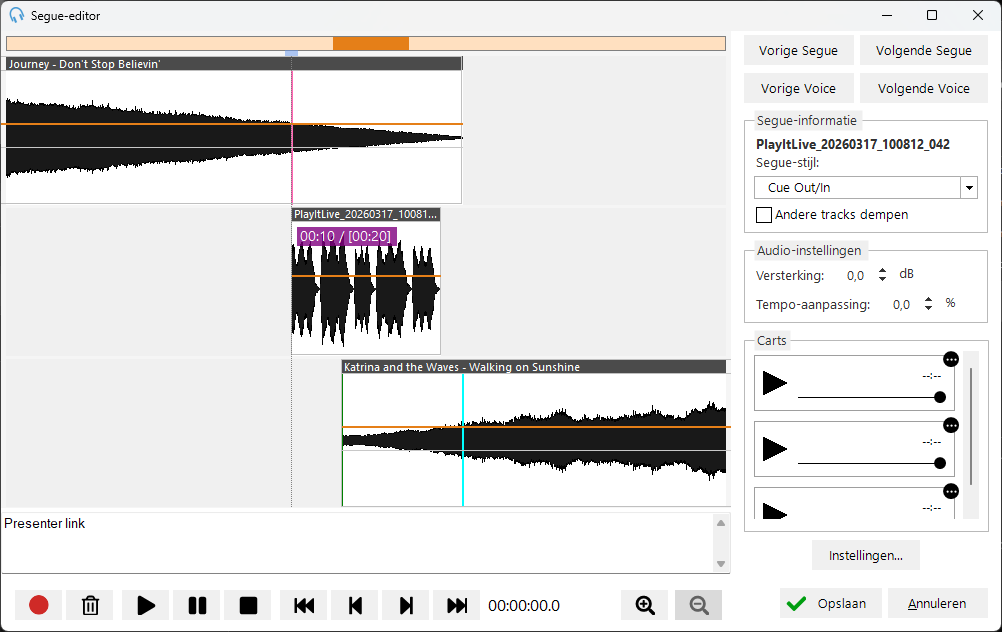This screenshot has height=632, width=1002.
Task: Go to Volgende Voice
Action: pos(923,88)
